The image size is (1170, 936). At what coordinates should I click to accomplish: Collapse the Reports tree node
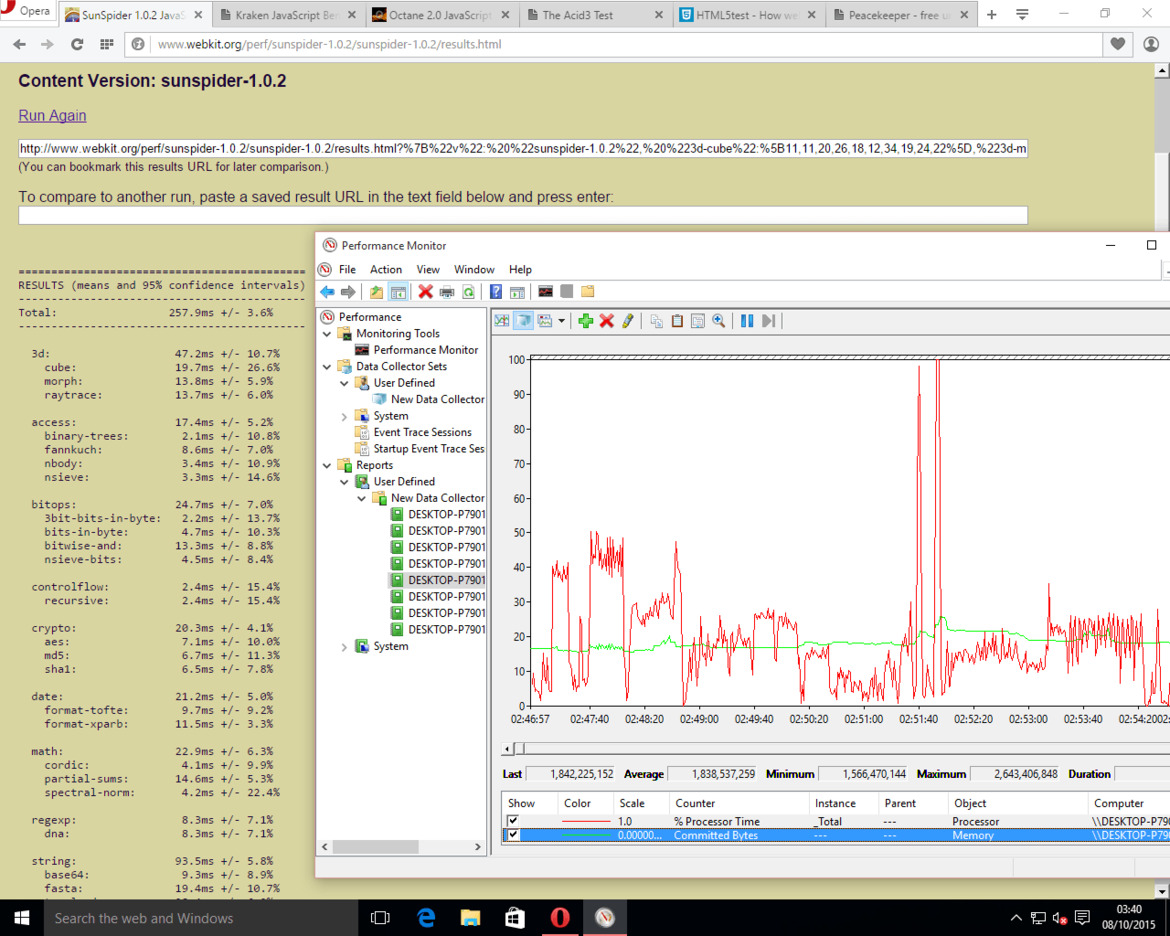coord(327,465)
